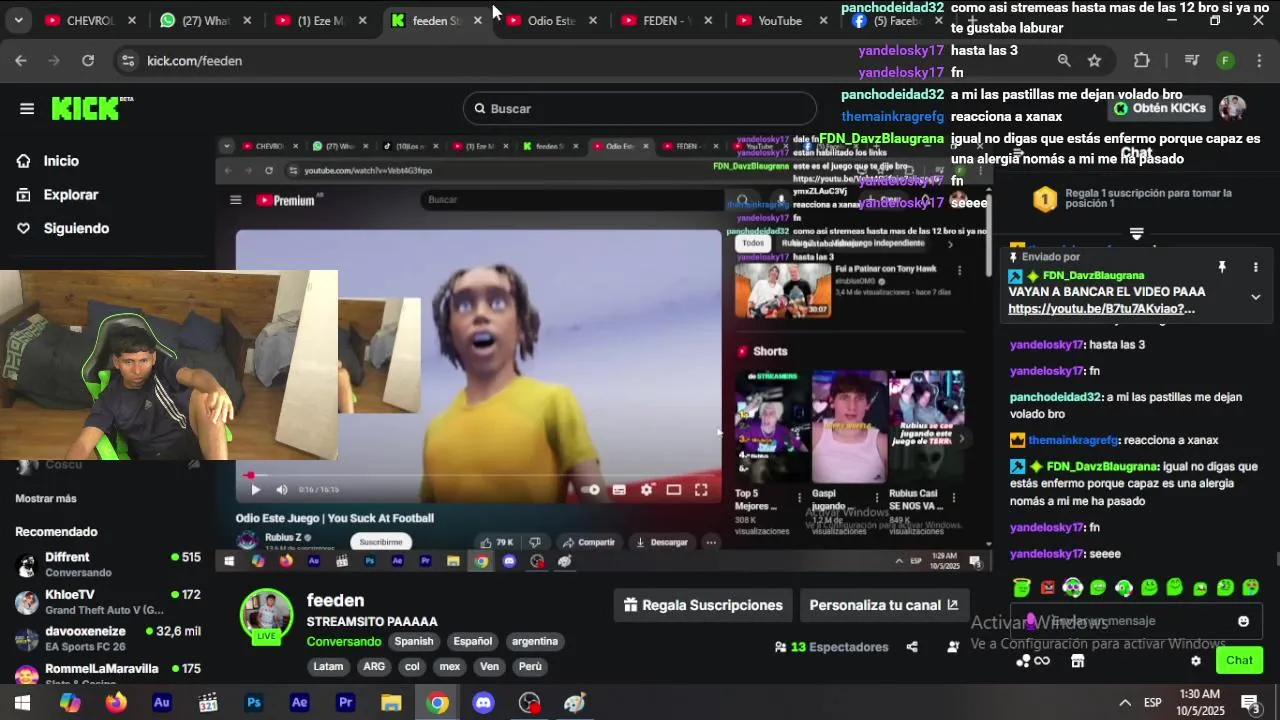Open recommended channel Diffrent
The height and width of the screenshot is (720, 1280).
108,564
